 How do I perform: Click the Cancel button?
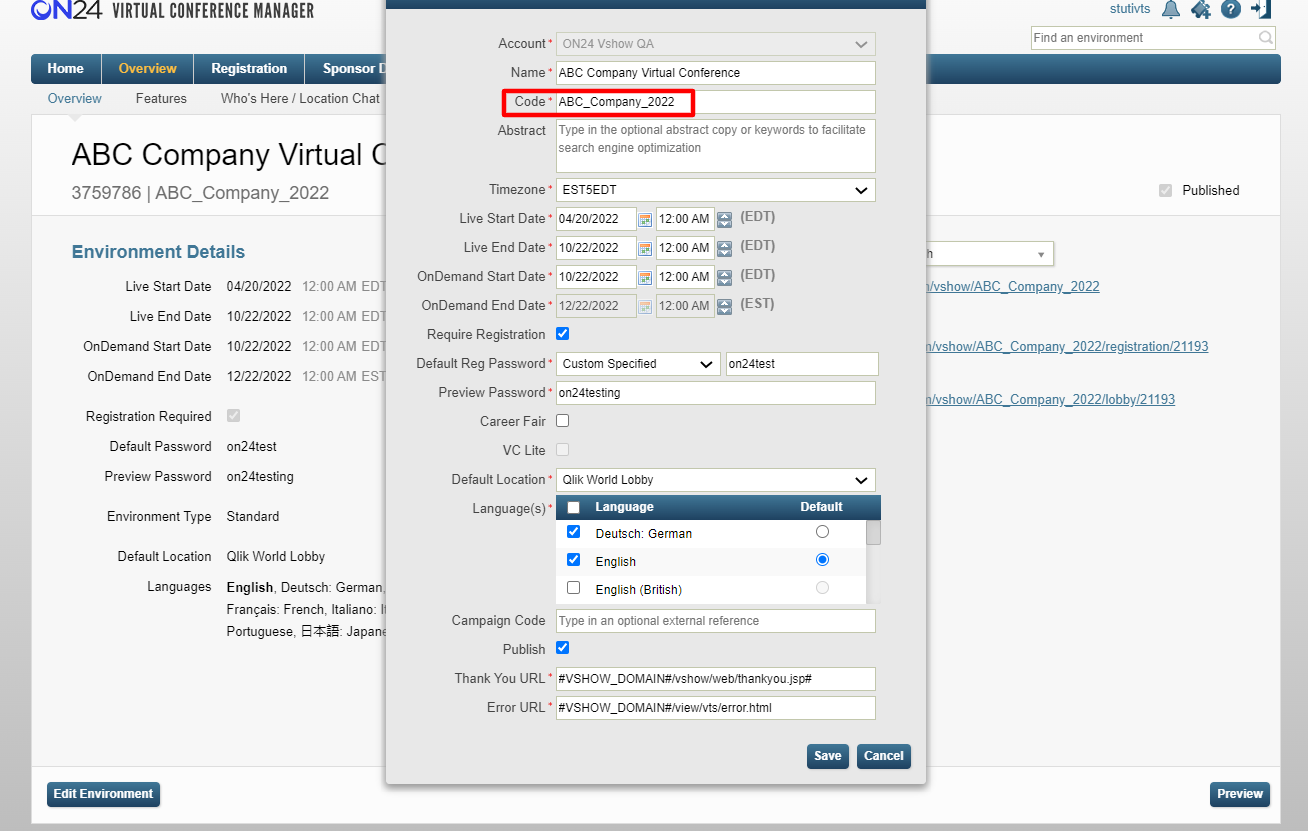pos(884,756)
